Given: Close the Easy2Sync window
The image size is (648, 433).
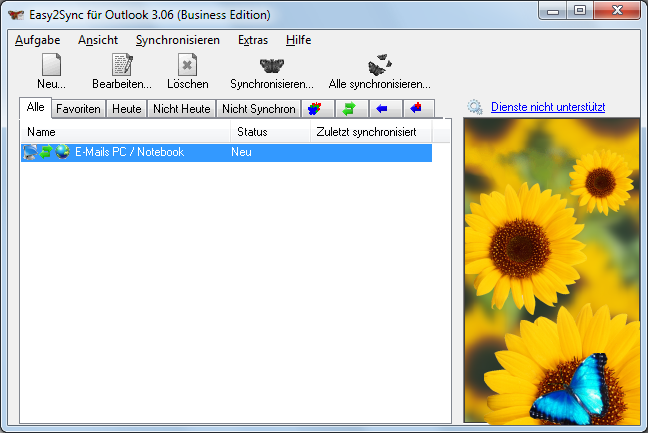Looking at the screenshot, I should click(617, 11).
